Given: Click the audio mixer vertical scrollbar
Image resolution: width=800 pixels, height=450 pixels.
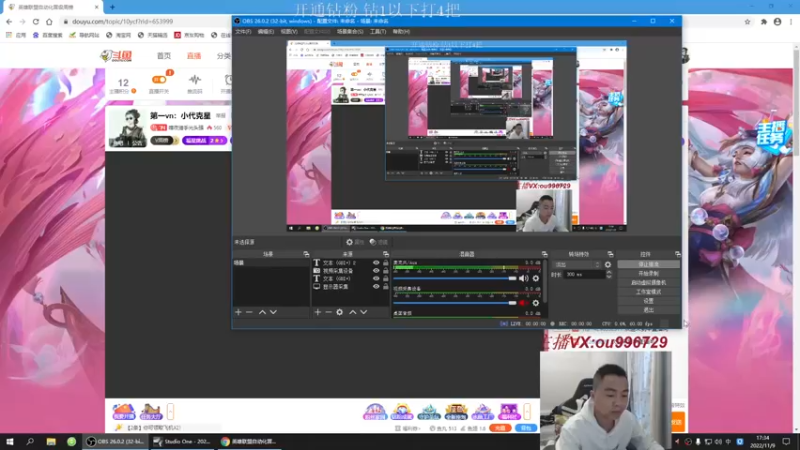Looking at the screenshot, I should tap(544, 282).
